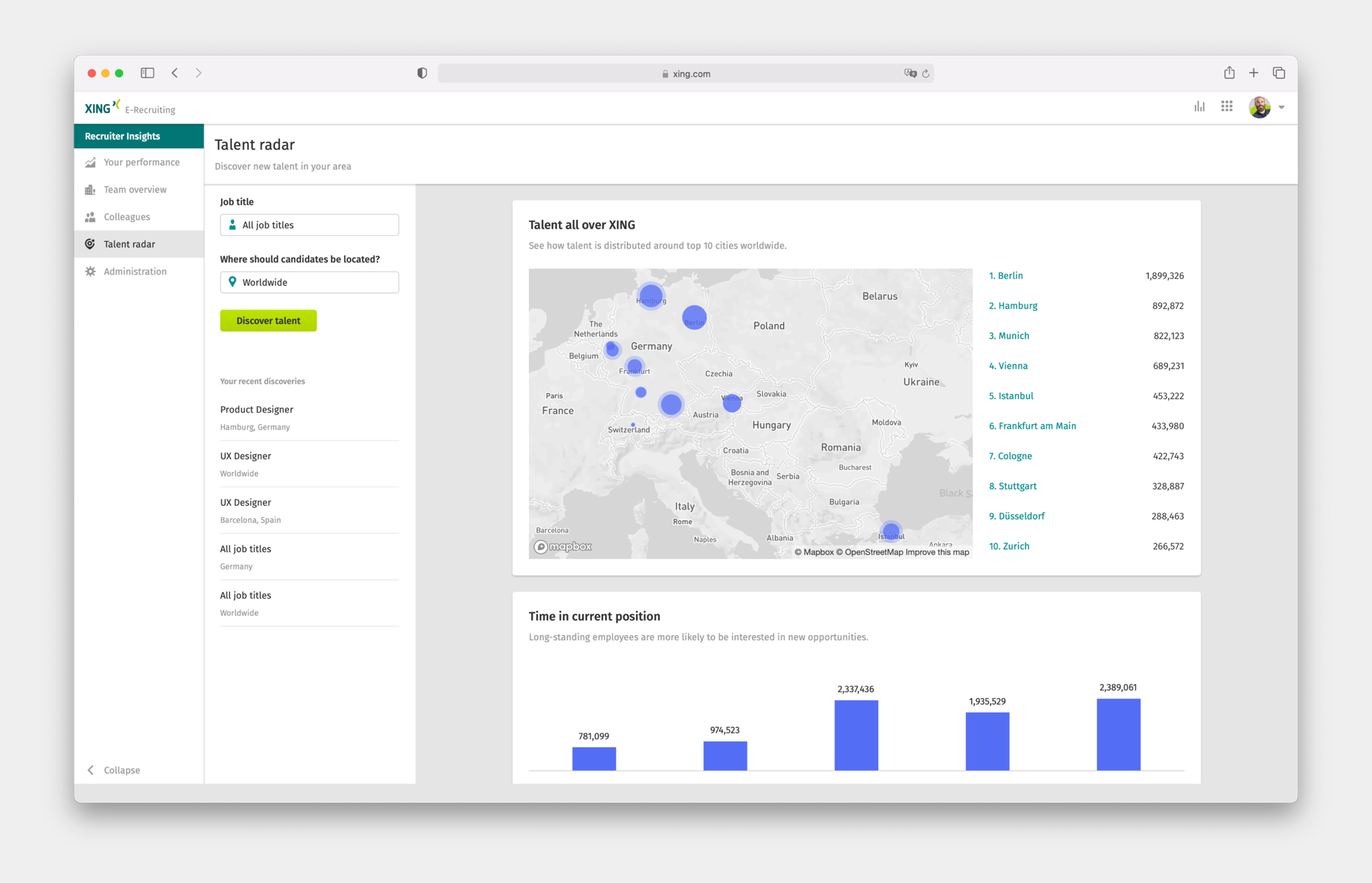Open a new tab with plus icon
The height and width of the screenshot is (883, 1372).
tap(1253, 73)
